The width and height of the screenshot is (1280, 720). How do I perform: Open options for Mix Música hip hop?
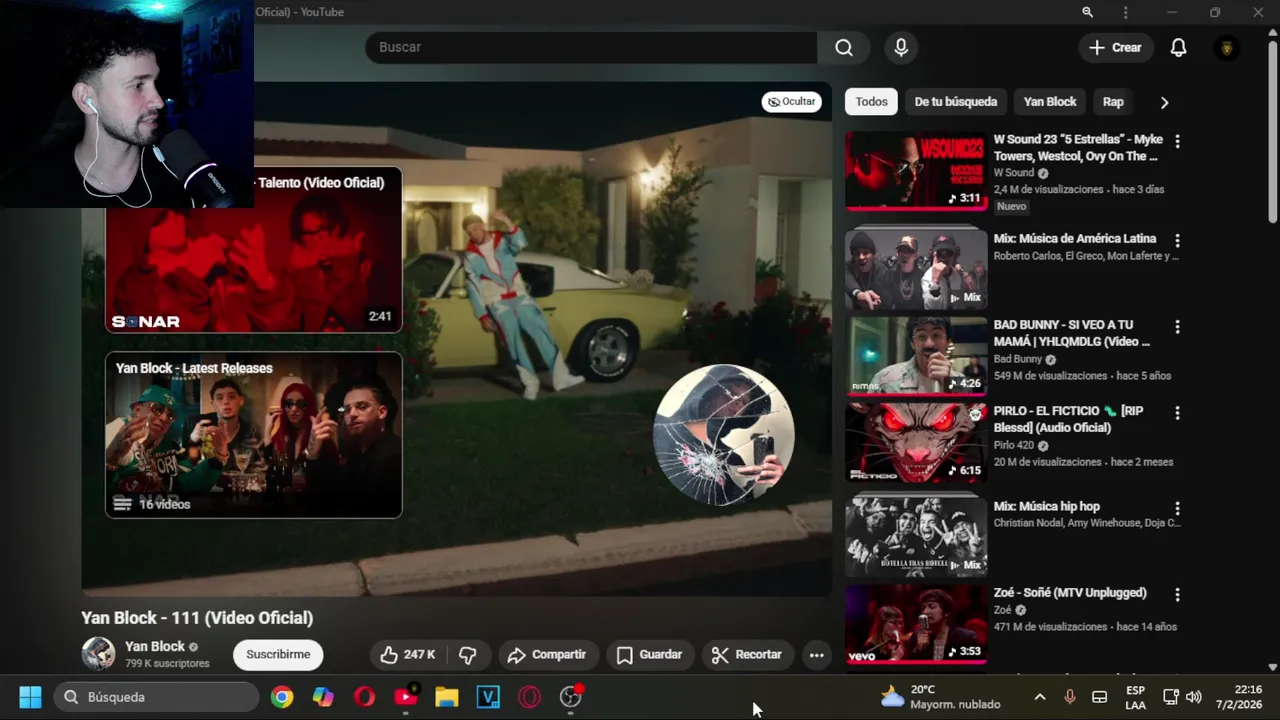click(x=1177, y=509)
